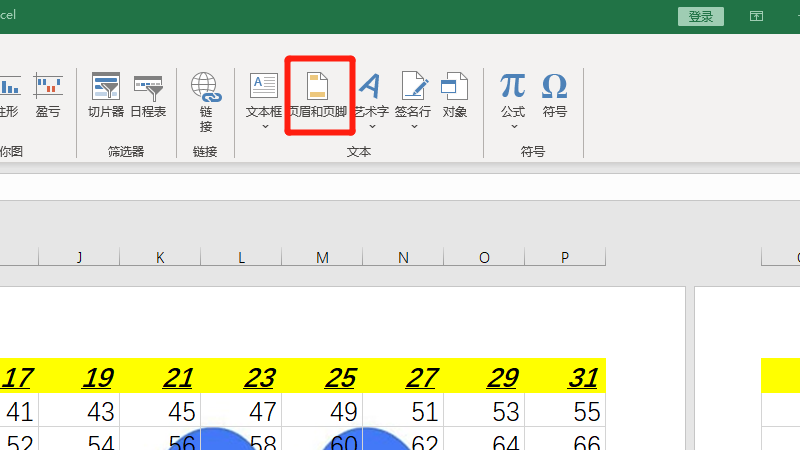Open ribbon display options in title bar

tap(757, 16)
